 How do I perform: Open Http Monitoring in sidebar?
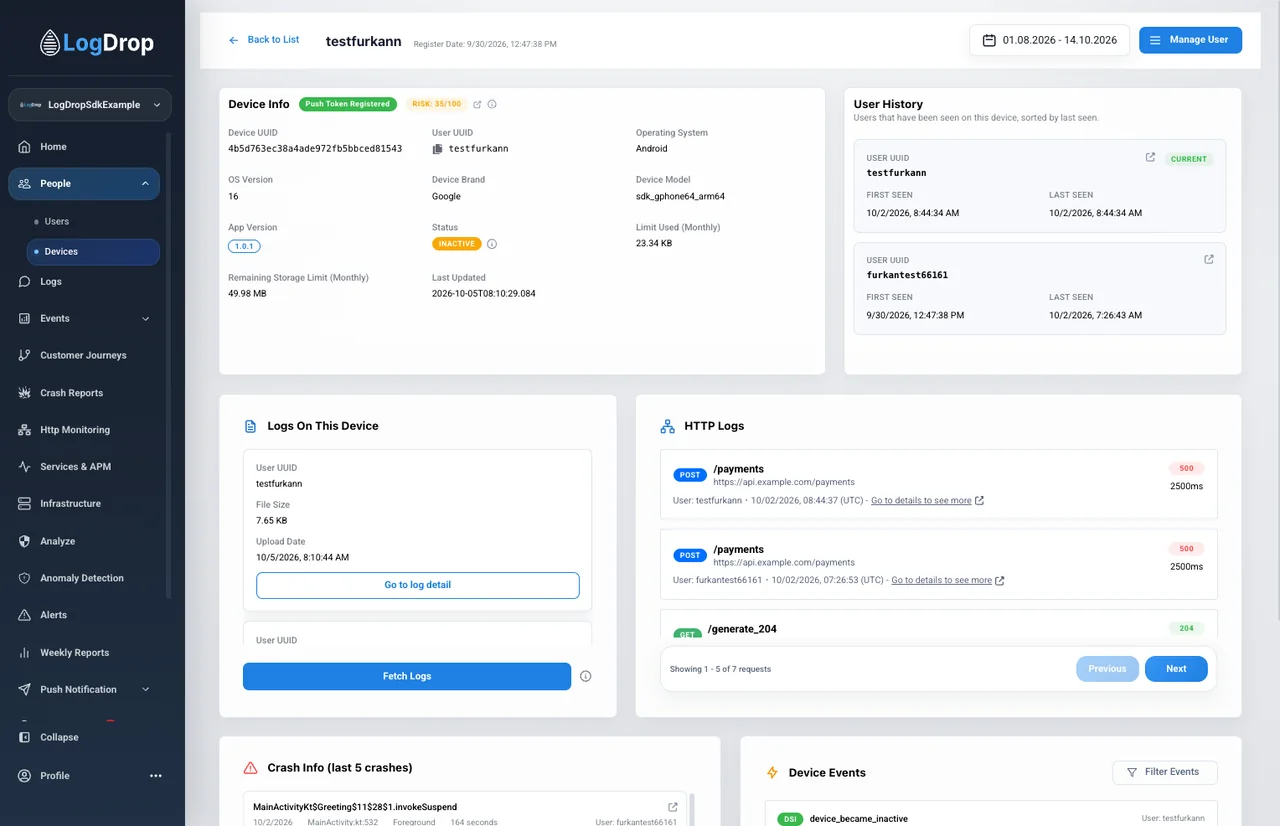point(85,430)
